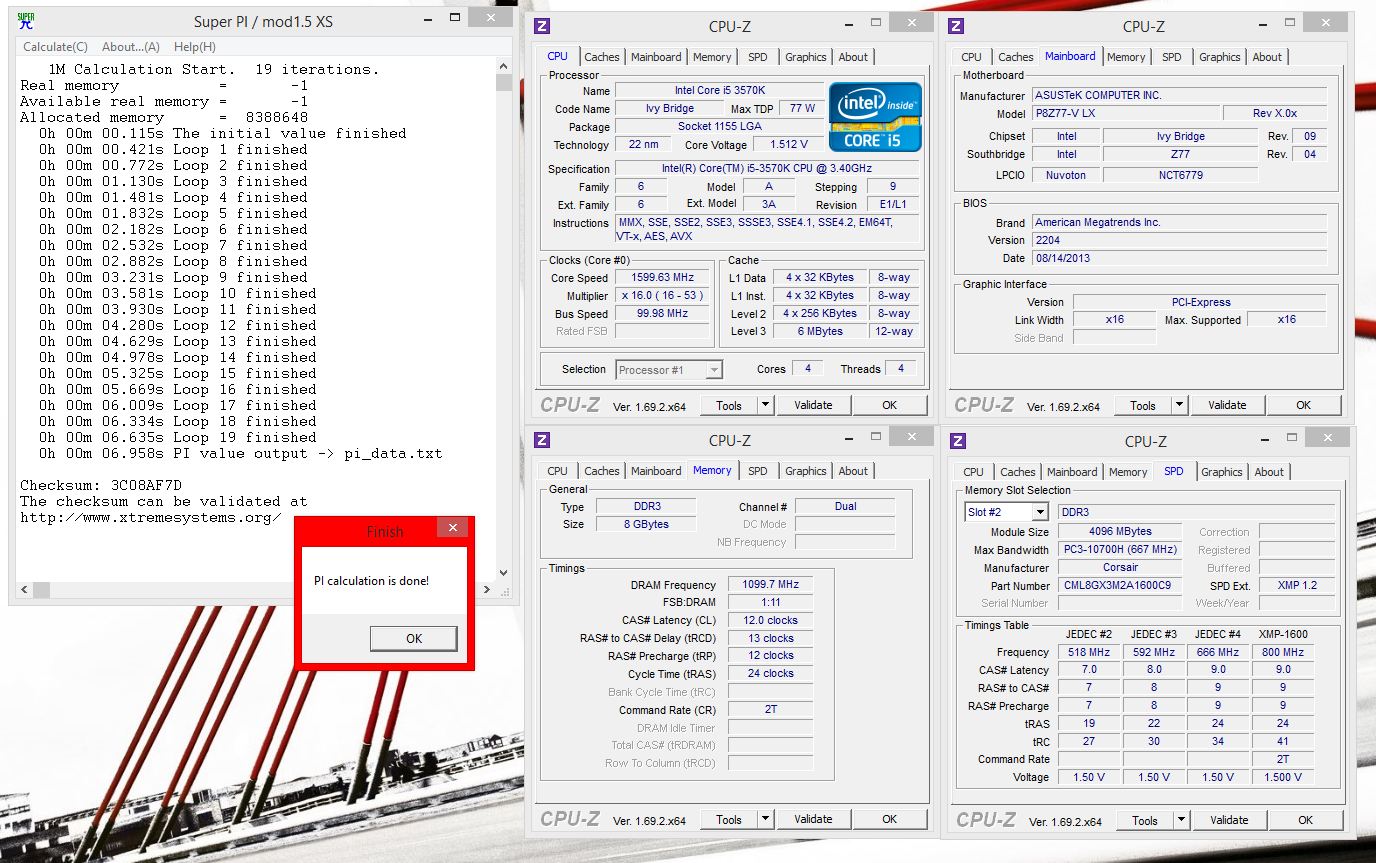Select SPD tab in Mainboard window
1376x863 pixels.
pos(1172,57)
